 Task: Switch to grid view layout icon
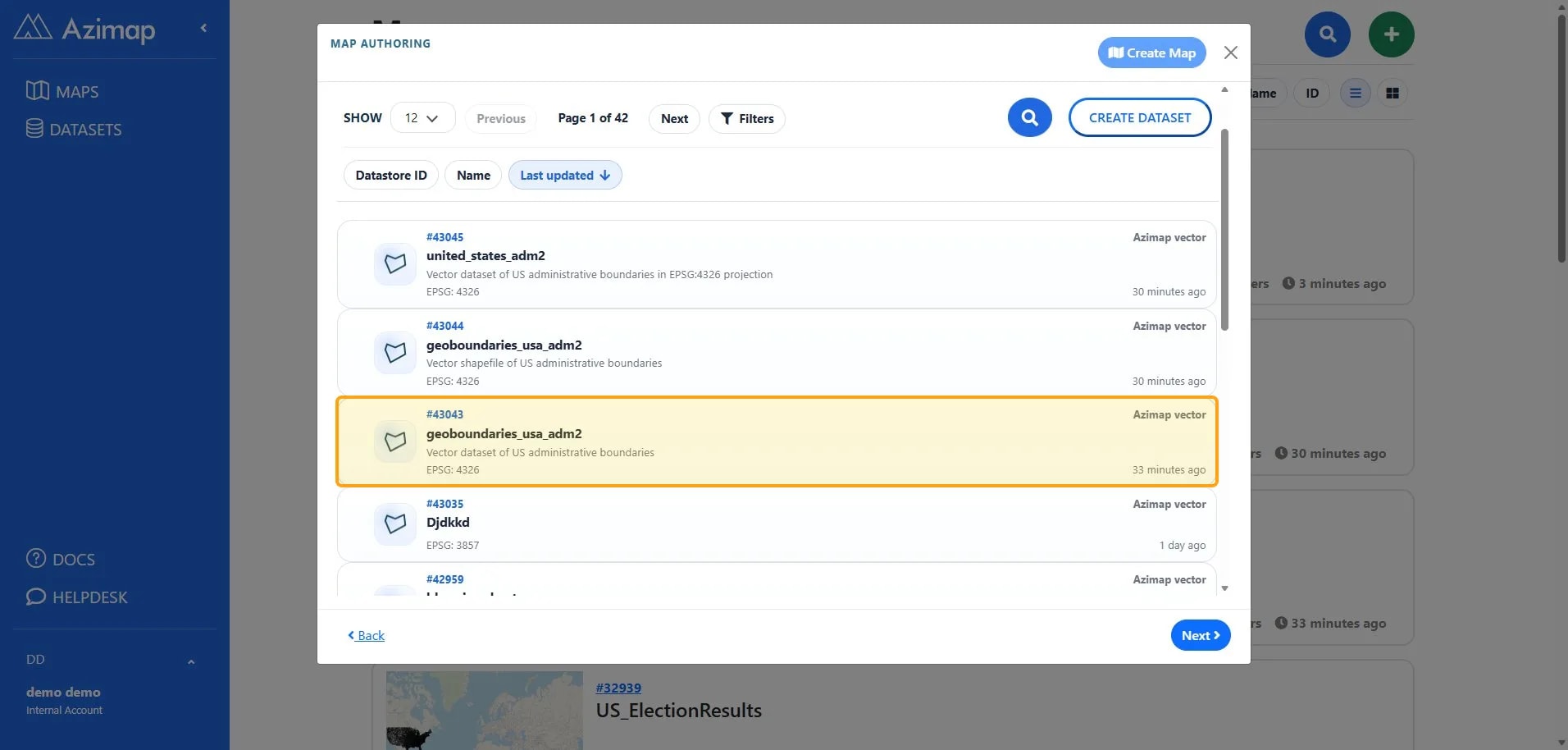click(x=1392, y=94)
